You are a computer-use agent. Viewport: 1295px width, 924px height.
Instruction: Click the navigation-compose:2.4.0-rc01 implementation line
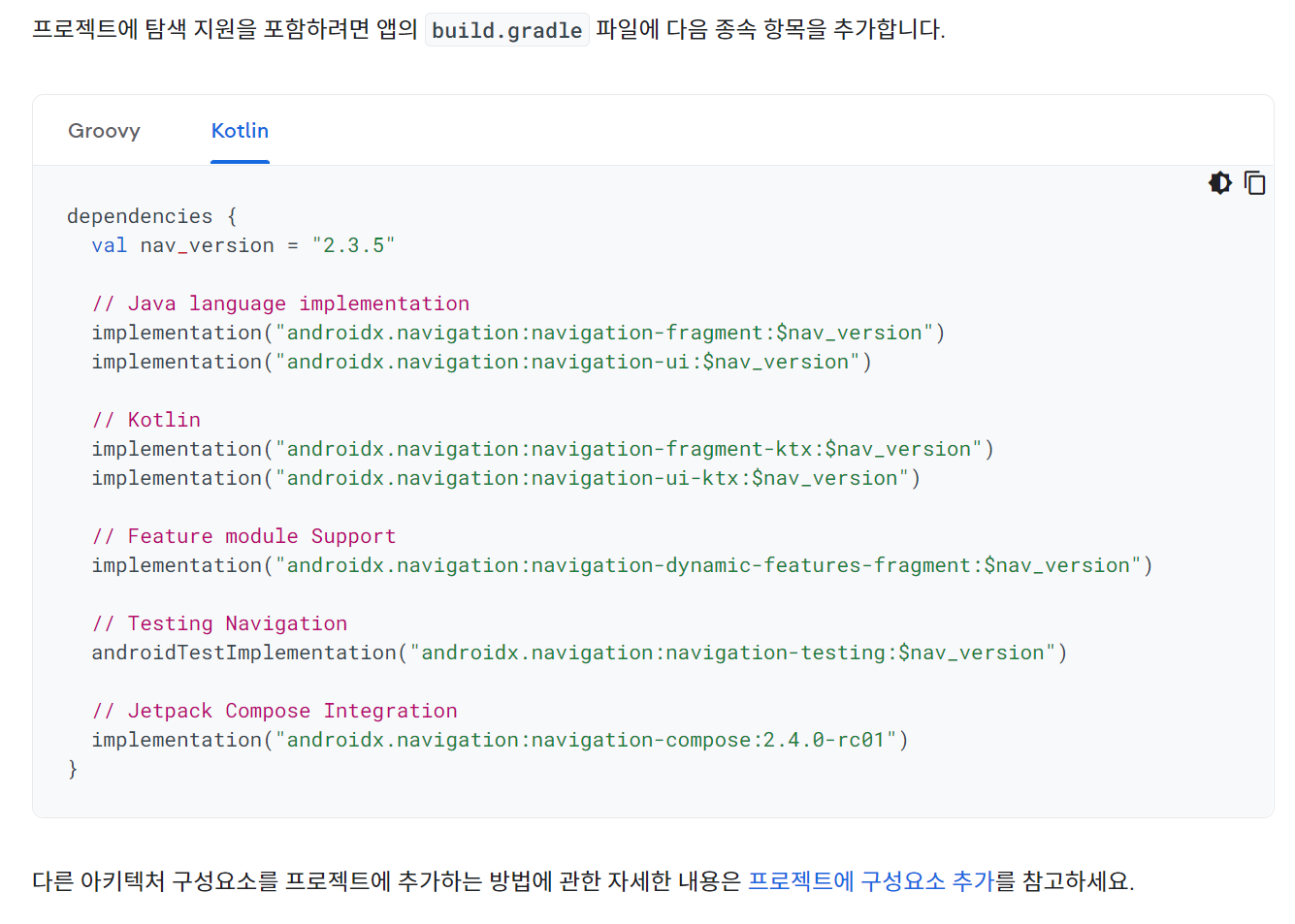point(501,740)
